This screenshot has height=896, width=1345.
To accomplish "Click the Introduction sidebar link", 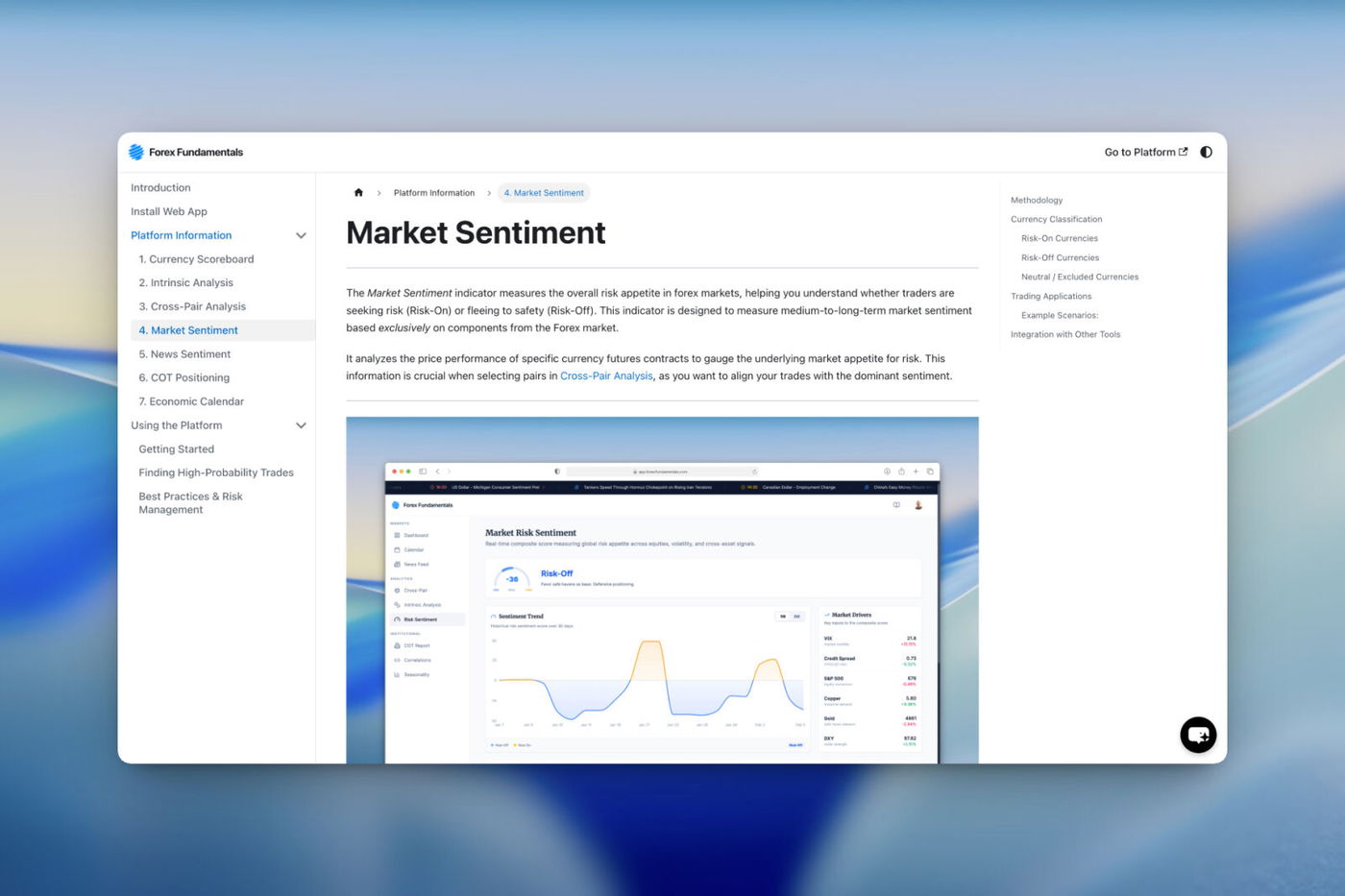I will (x=160, y=188).
